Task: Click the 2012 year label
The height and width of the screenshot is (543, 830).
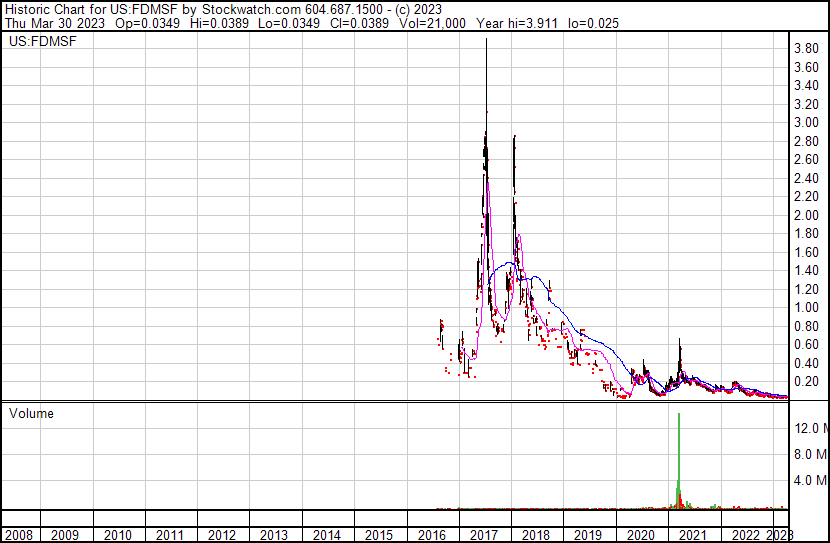Action: [223, 535]
